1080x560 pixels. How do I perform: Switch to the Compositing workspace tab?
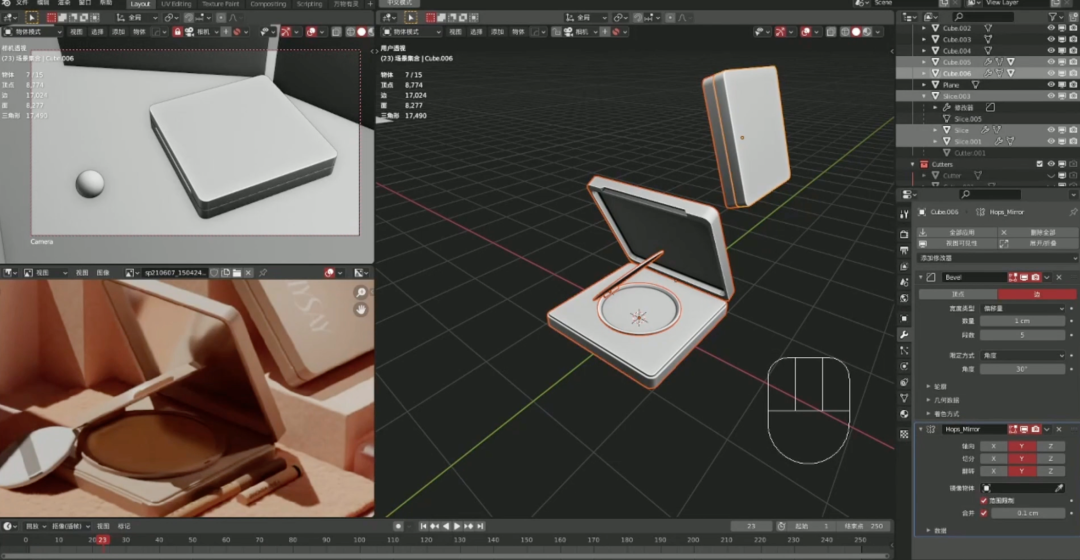[x=268, y=3]
